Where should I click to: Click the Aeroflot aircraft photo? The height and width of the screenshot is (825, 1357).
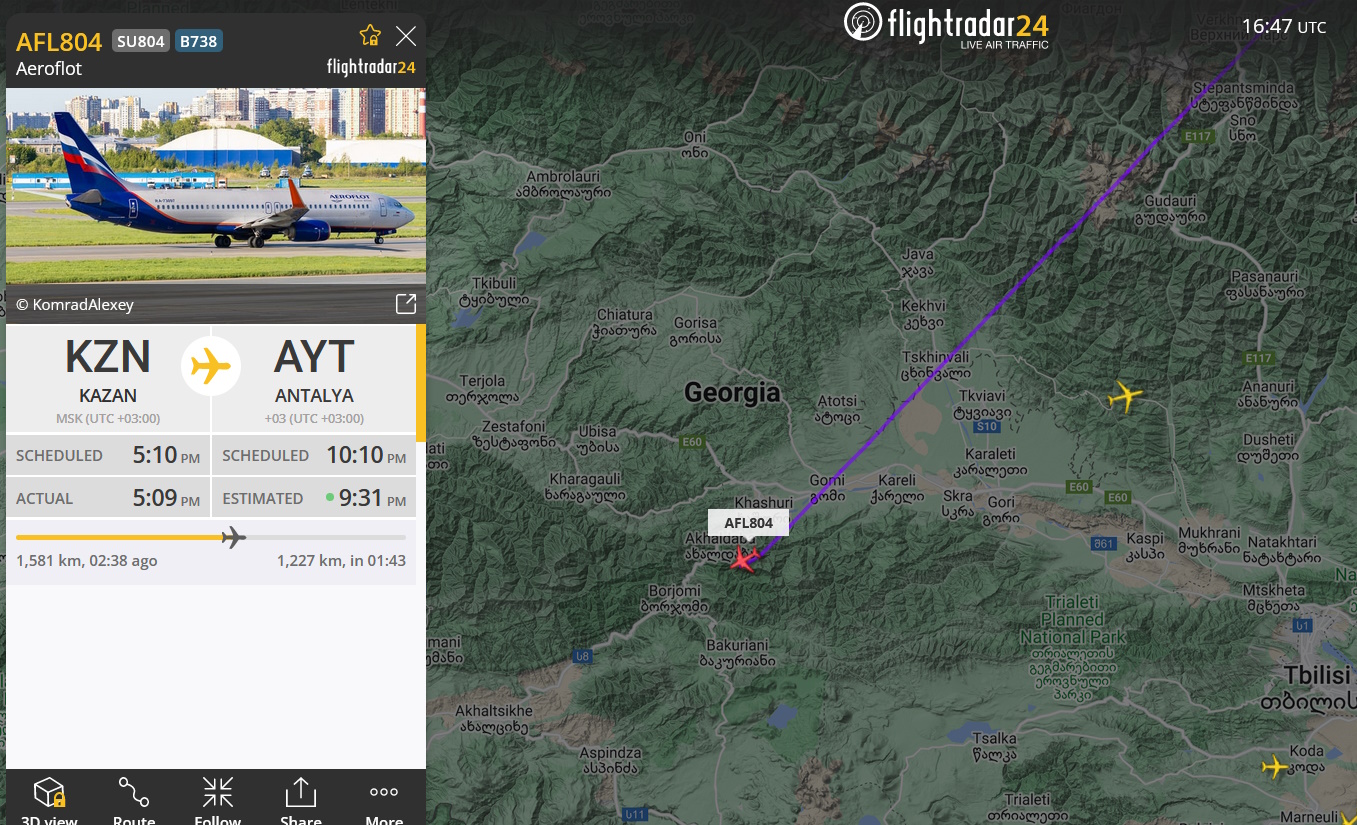point(215,187)
